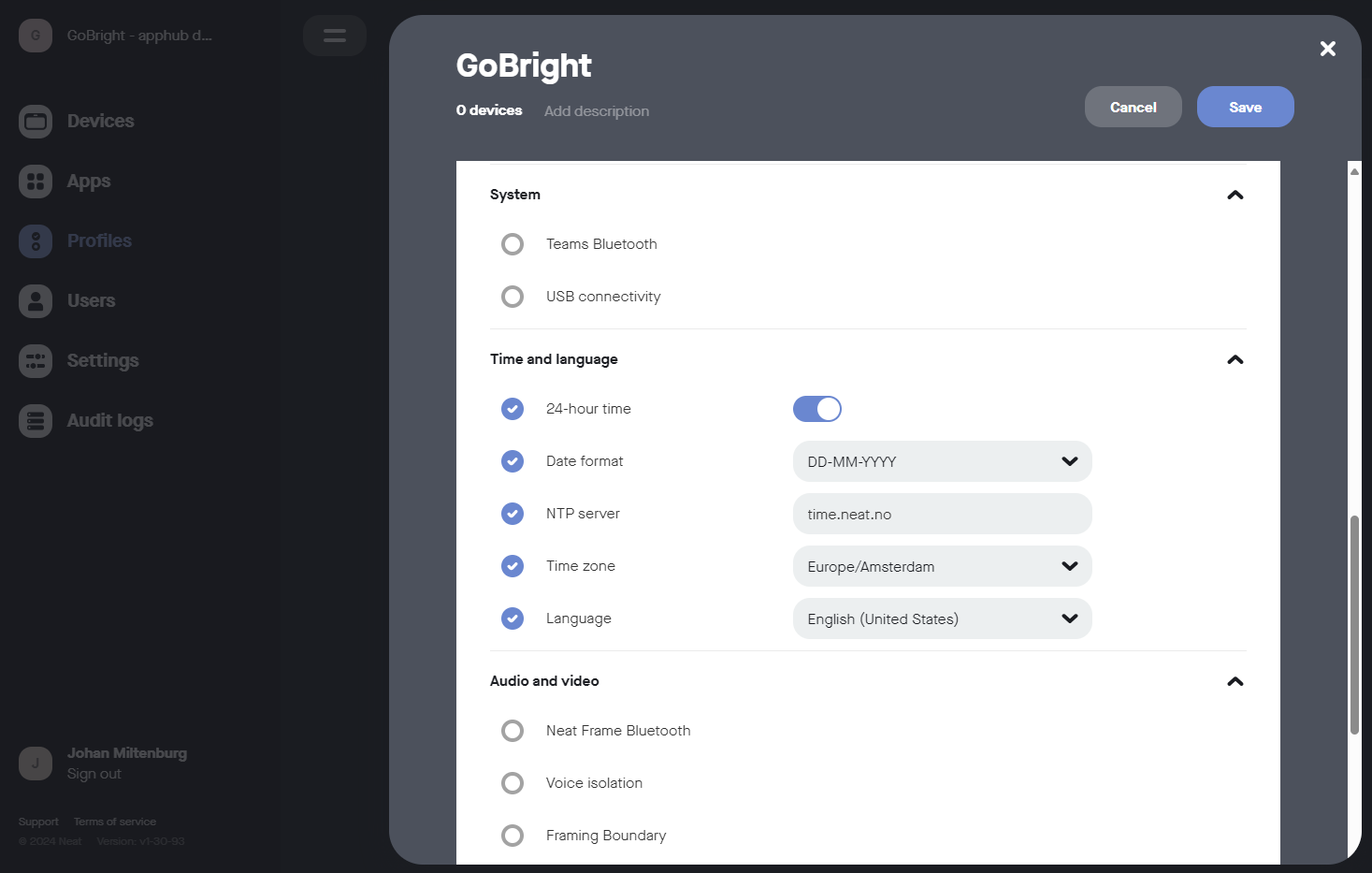The image size is (1372, 873).
Task: Open the Apps grid icon
Action: coord(36,182)
